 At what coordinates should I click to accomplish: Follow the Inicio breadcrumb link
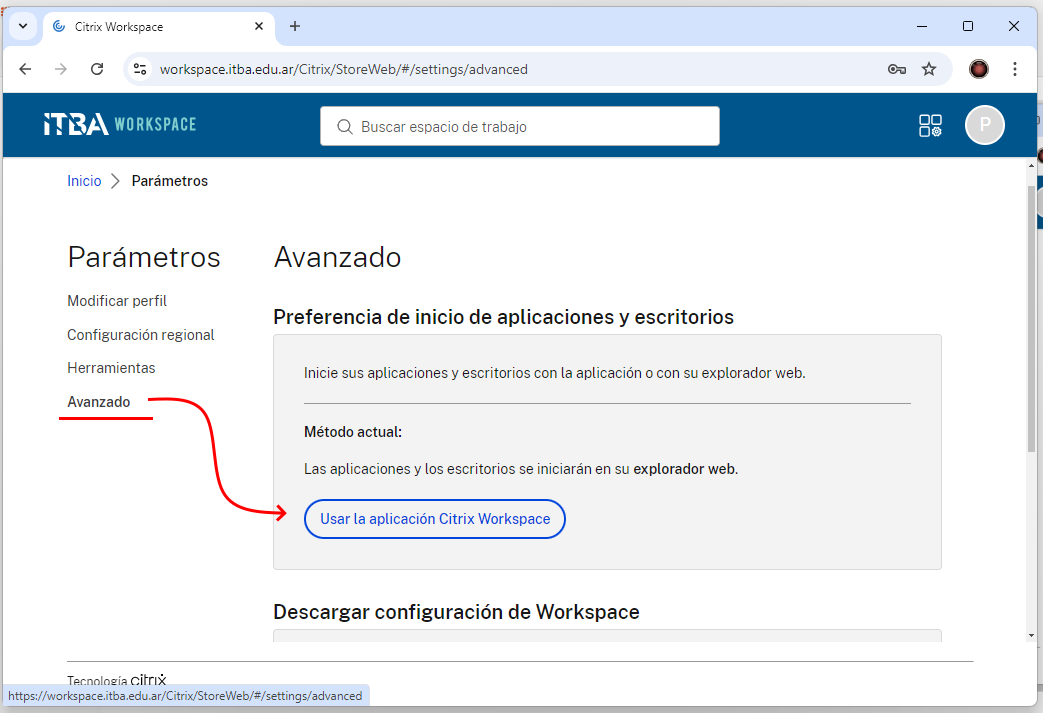(x=84, y=181)
